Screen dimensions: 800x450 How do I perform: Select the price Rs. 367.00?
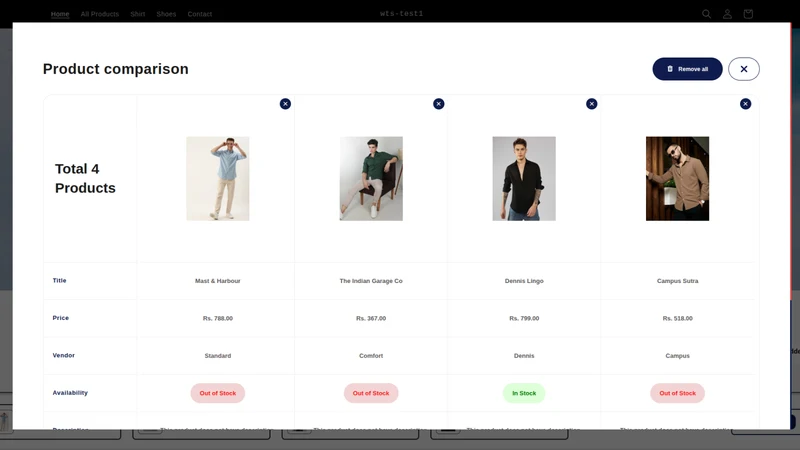coord(371,318)
